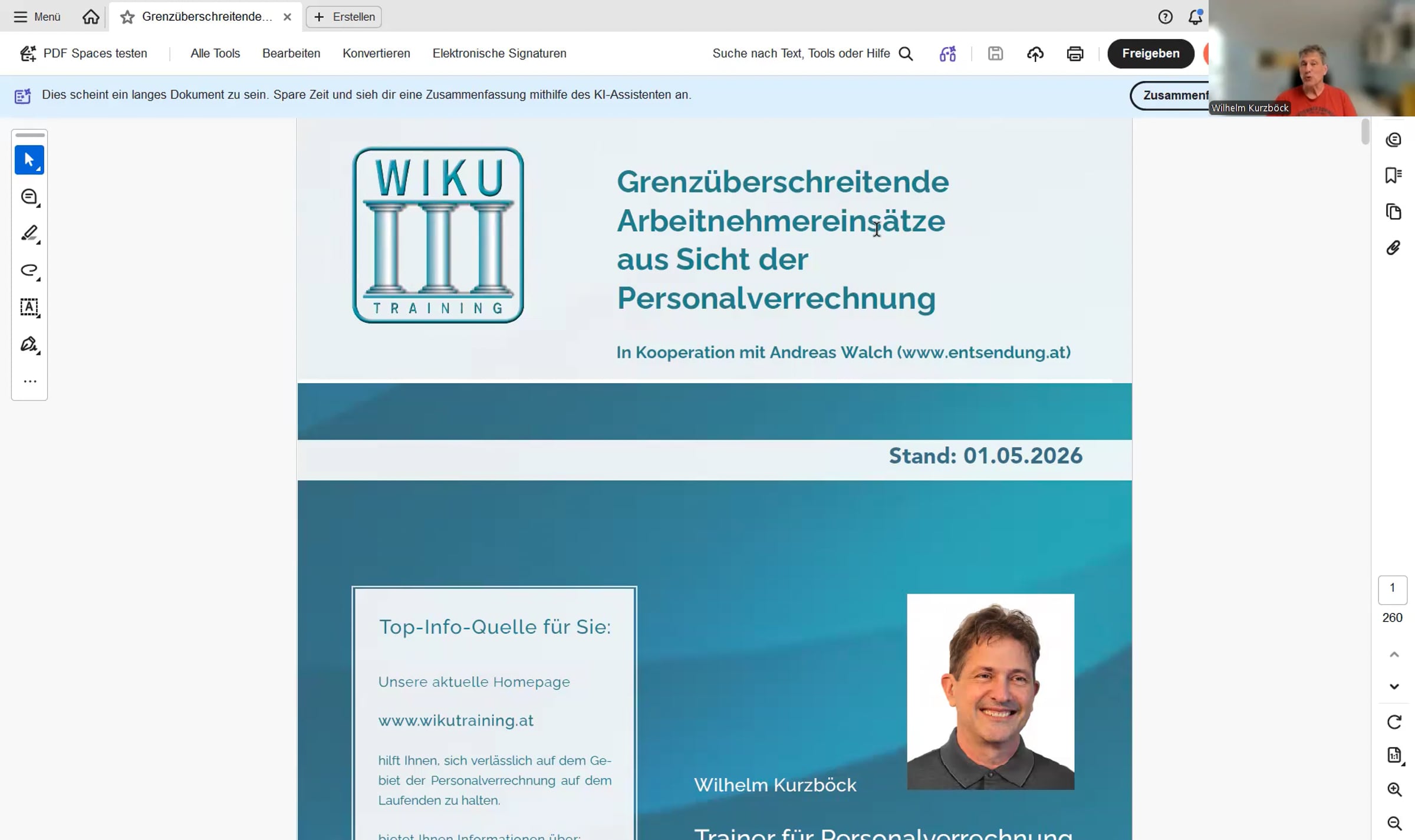Open the Menü hamburger menu
1415x840 pixels.
(x=37, y=17)
